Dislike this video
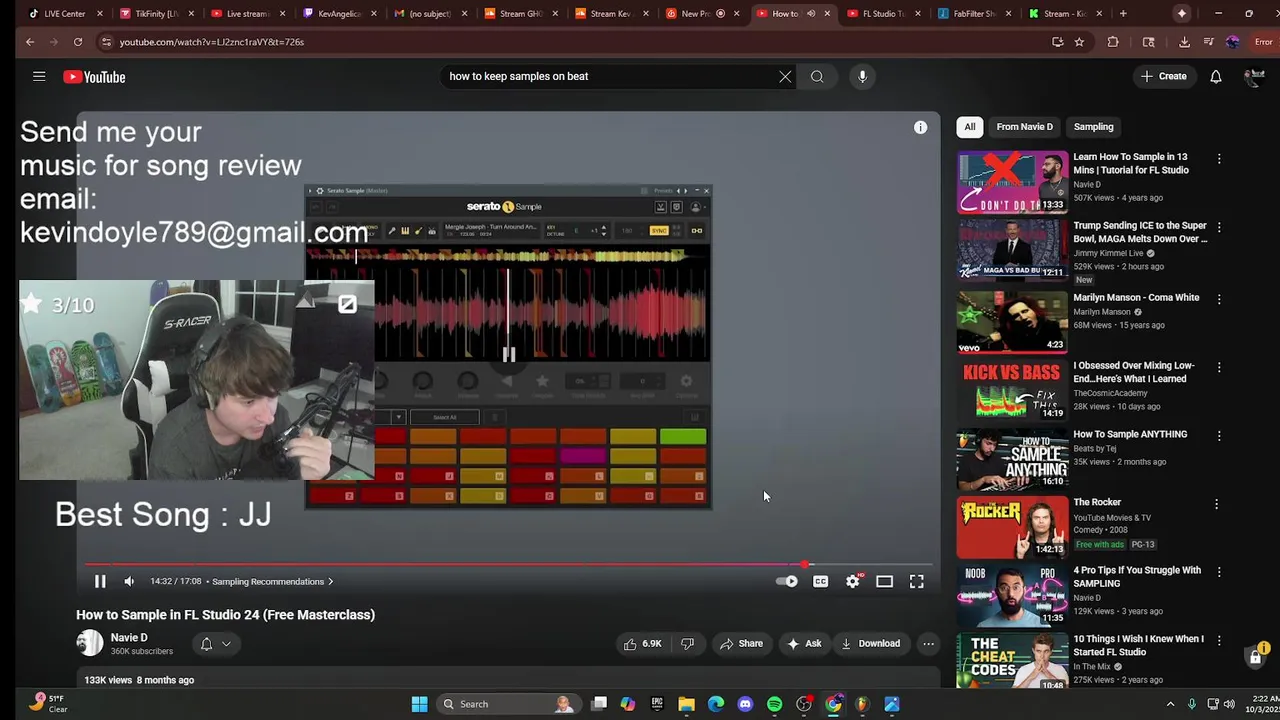1280x720 pixels. [x=687, y=643]
